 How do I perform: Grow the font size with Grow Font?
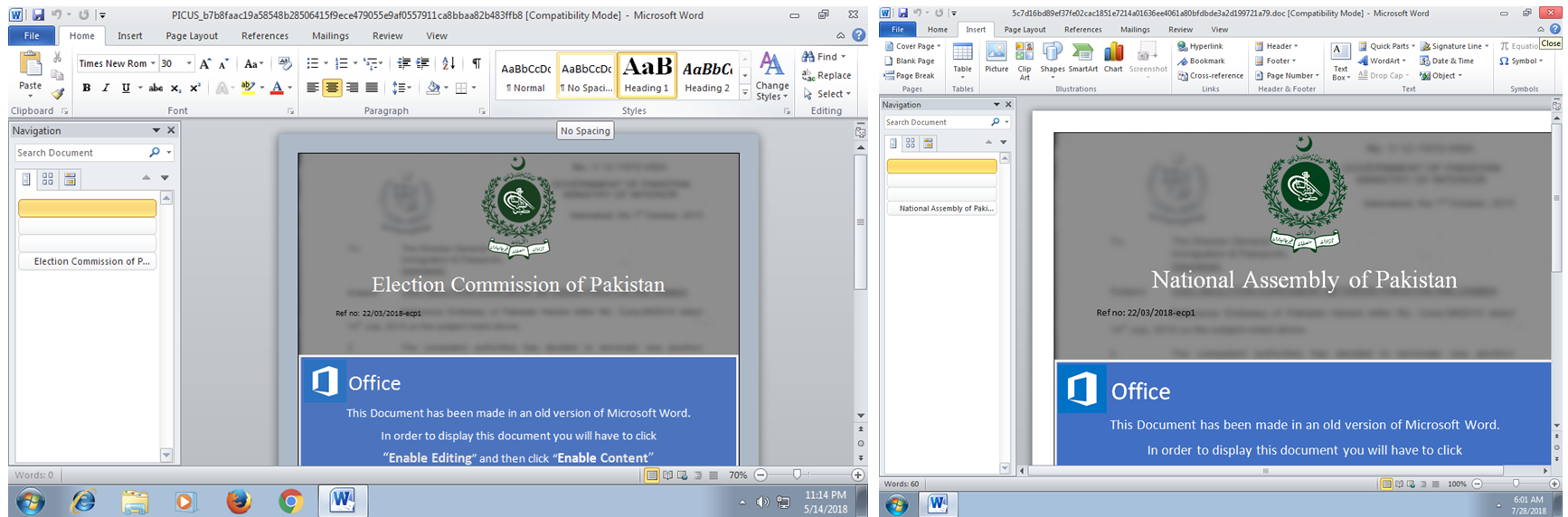tap(205, 63)
